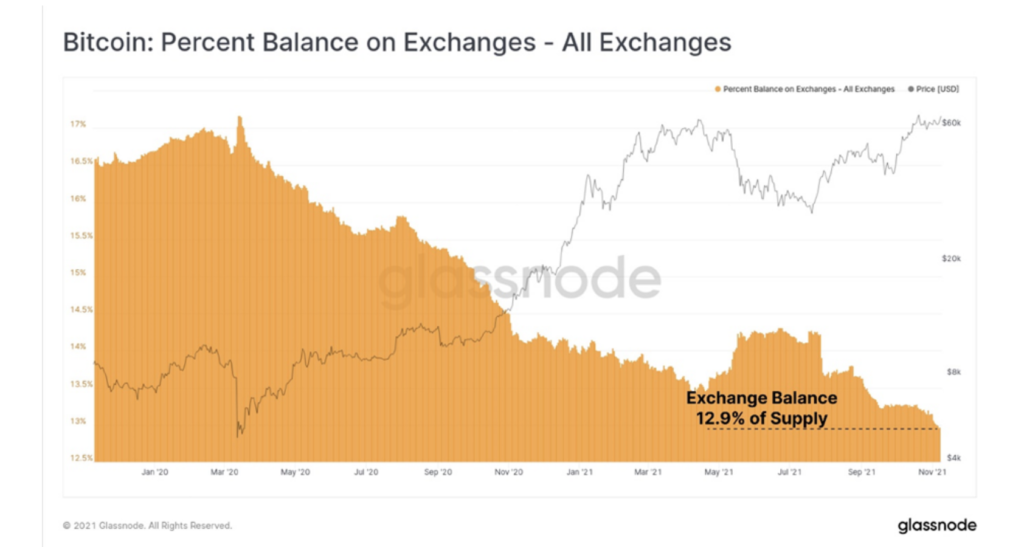Click the Jan '21 date axis label
This screenshot has width=1024, height=547.
580,471
